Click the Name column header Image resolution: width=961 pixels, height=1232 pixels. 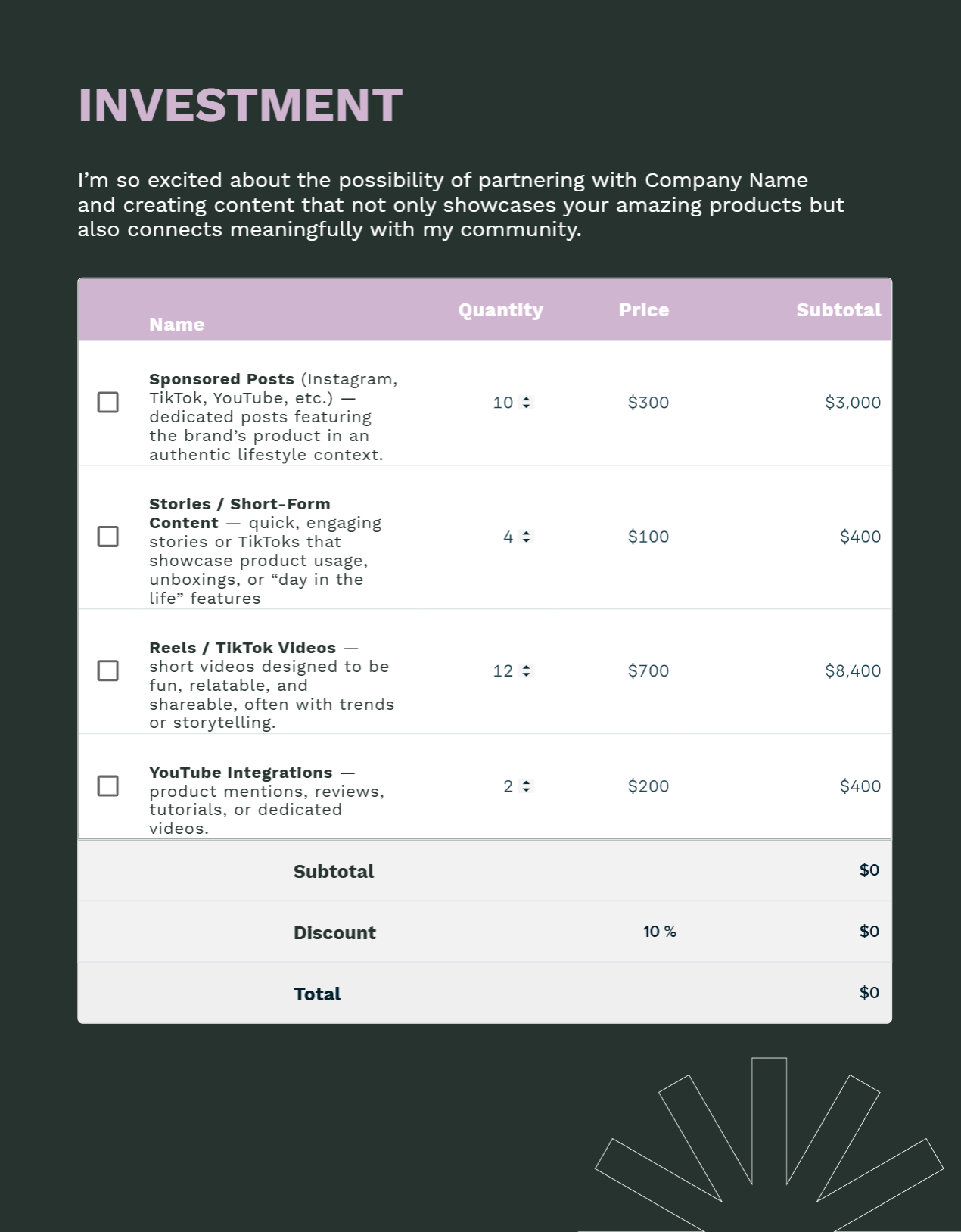point(176,325)
